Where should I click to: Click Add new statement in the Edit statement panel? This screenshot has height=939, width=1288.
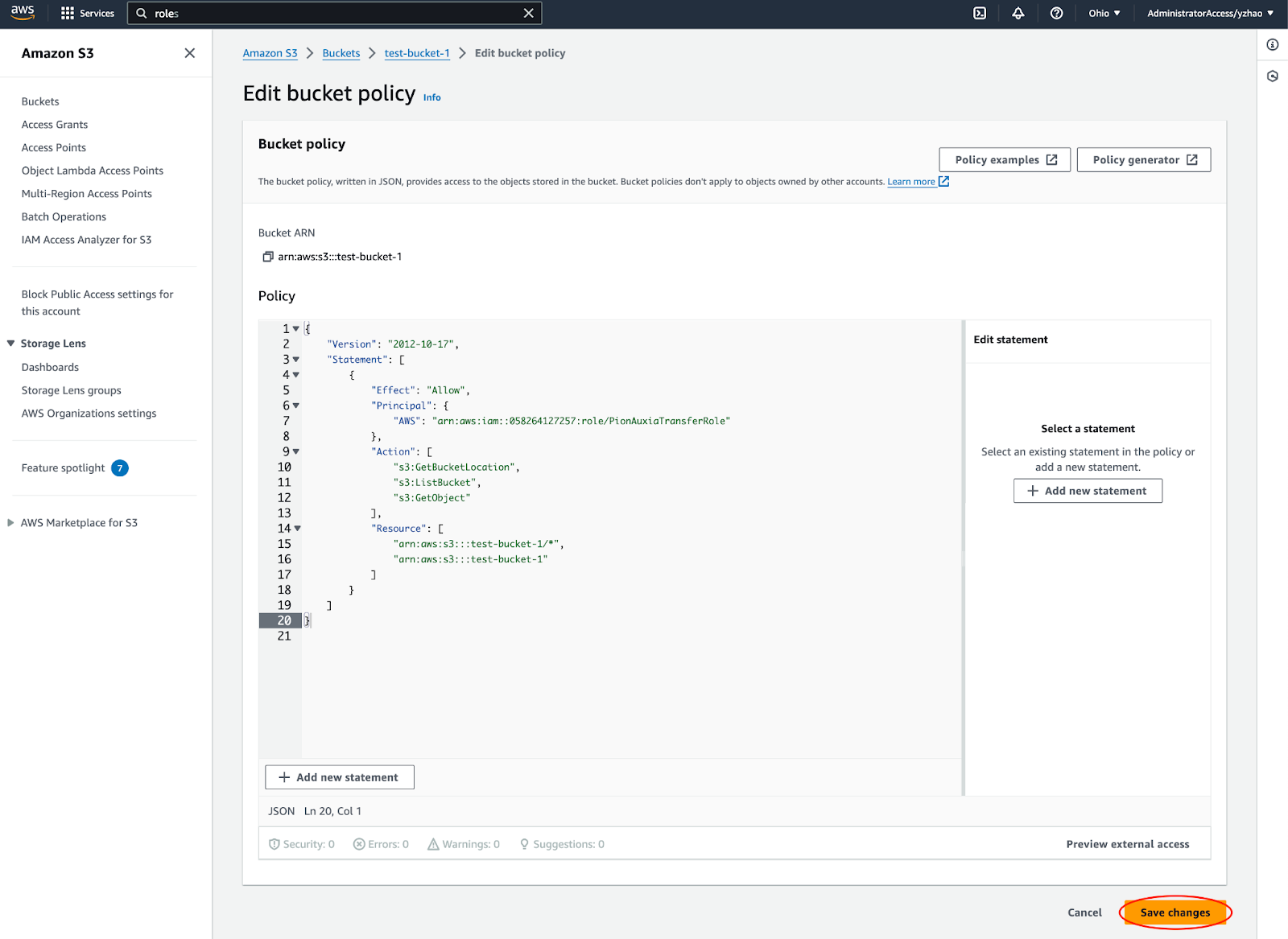click(1088, 491)
